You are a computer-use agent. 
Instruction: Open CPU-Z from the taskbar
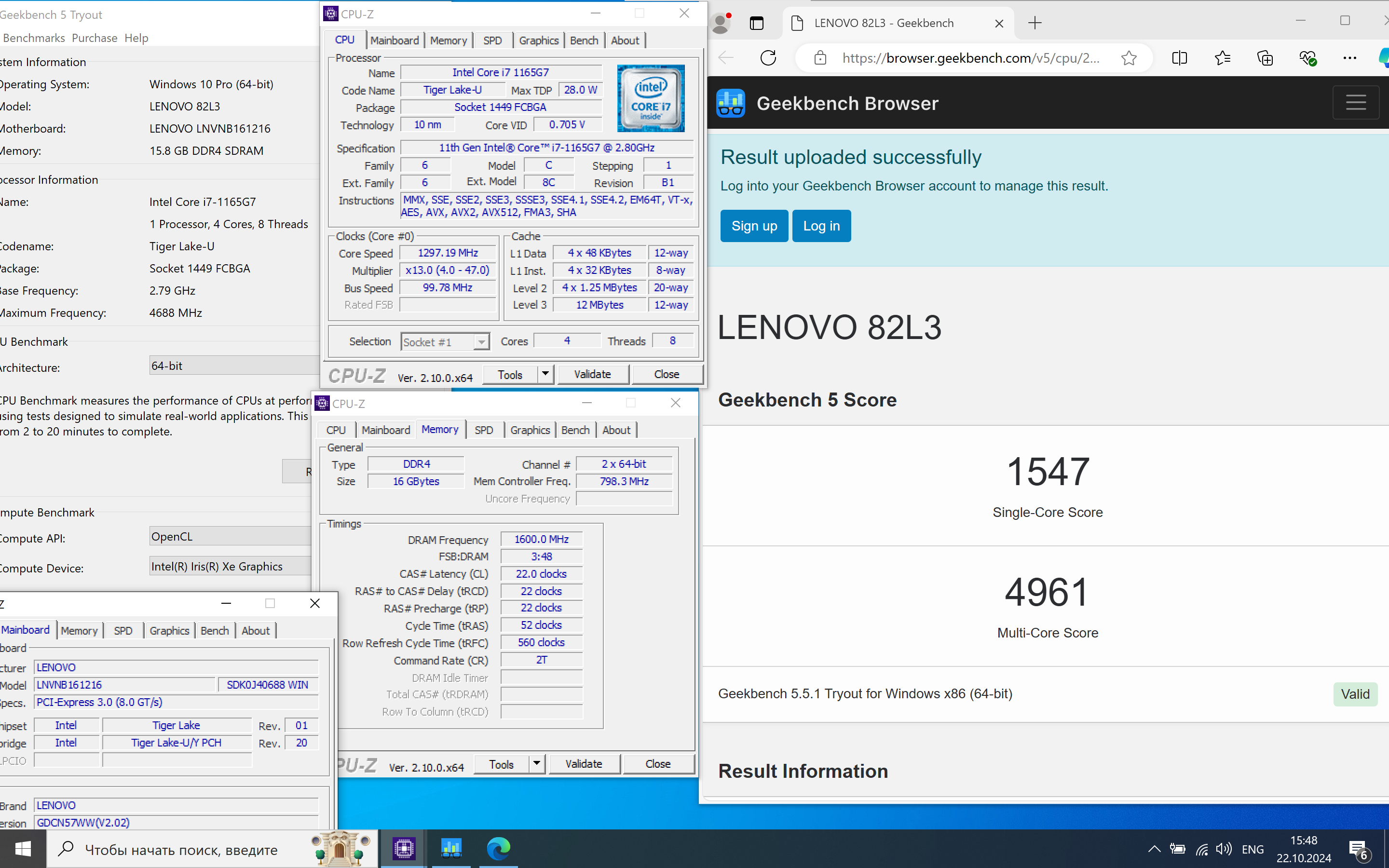(404, 849)
